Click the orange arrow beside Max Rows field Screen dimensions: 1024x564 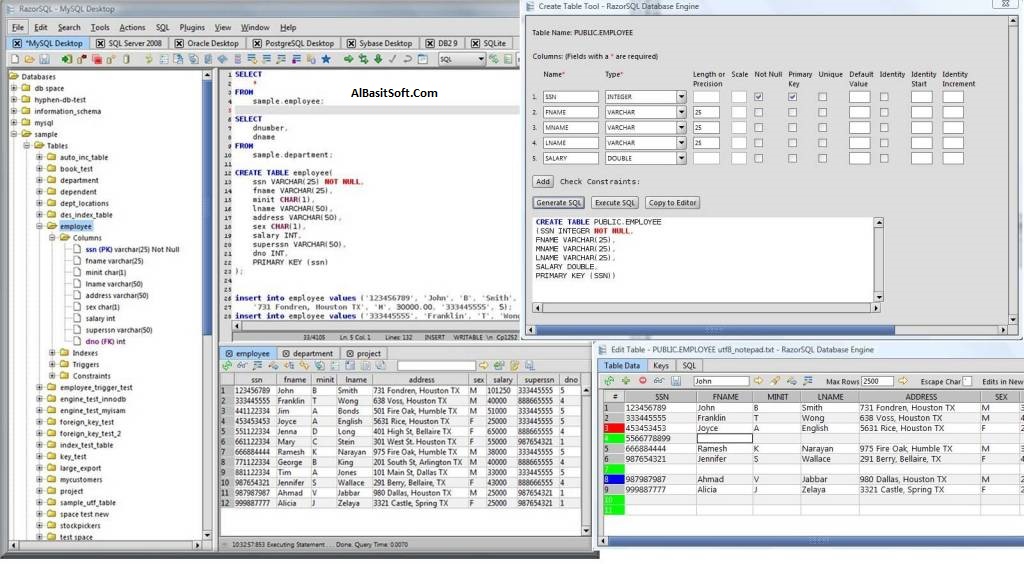pos(903,381)
